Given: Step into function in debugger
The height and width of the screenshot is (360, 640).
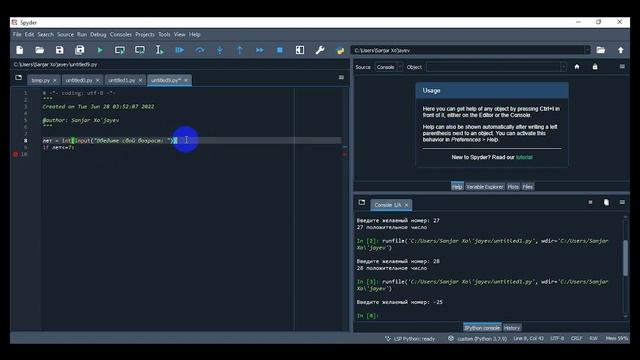Looking at the screenshot, I should tap(220, 50).
